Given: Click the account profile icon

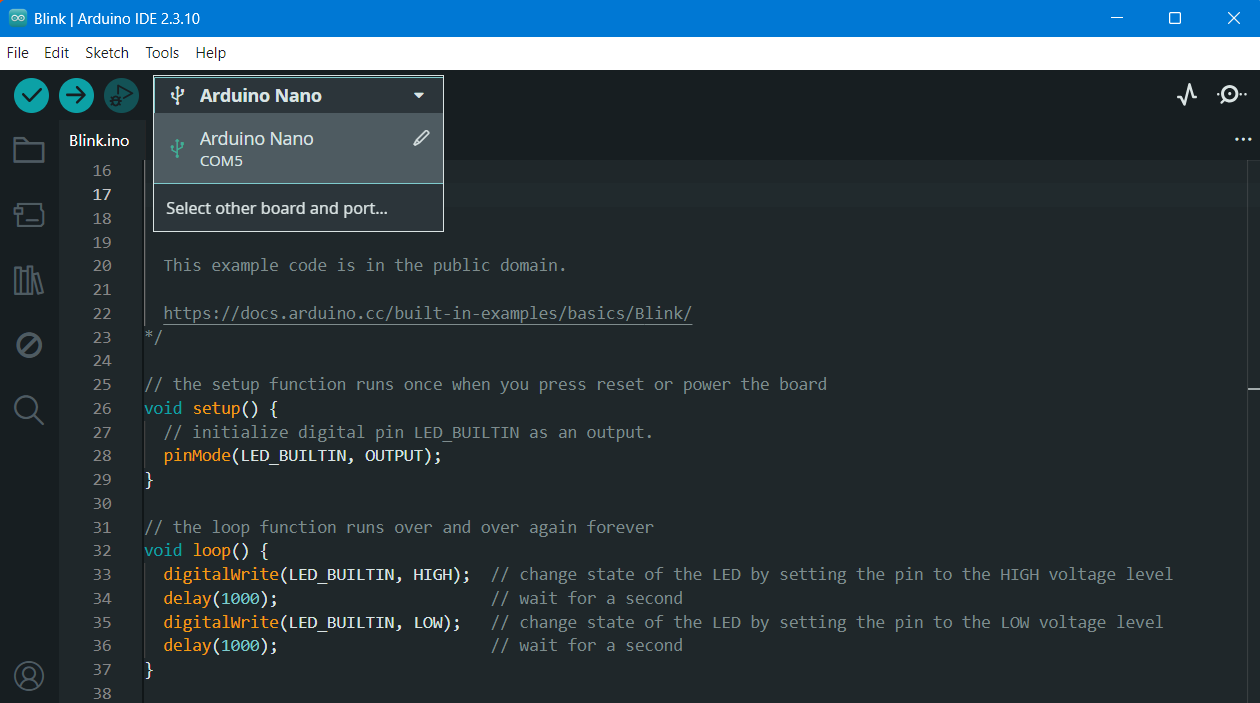Looking at the screenshot, I should [x=29, y=676].
